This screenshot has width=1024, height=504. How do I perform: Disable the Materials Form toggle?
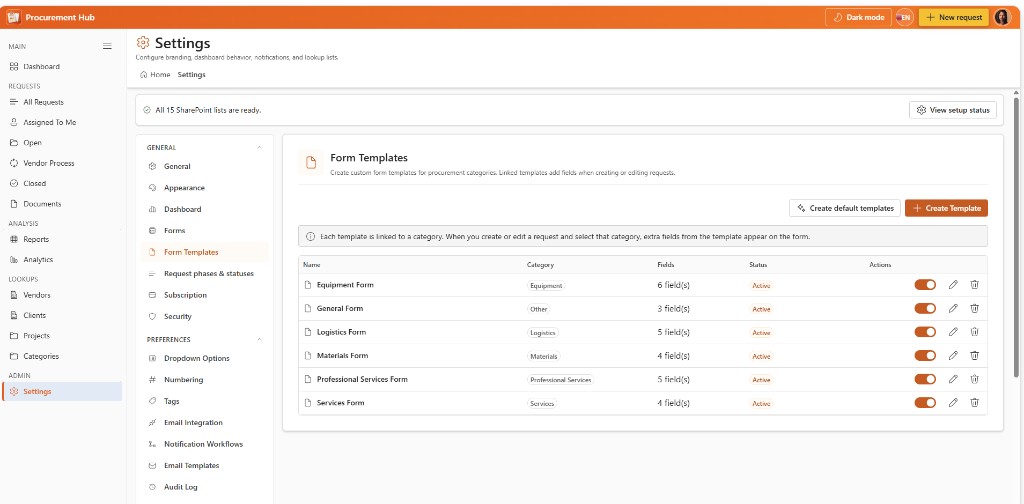[925, 355]
